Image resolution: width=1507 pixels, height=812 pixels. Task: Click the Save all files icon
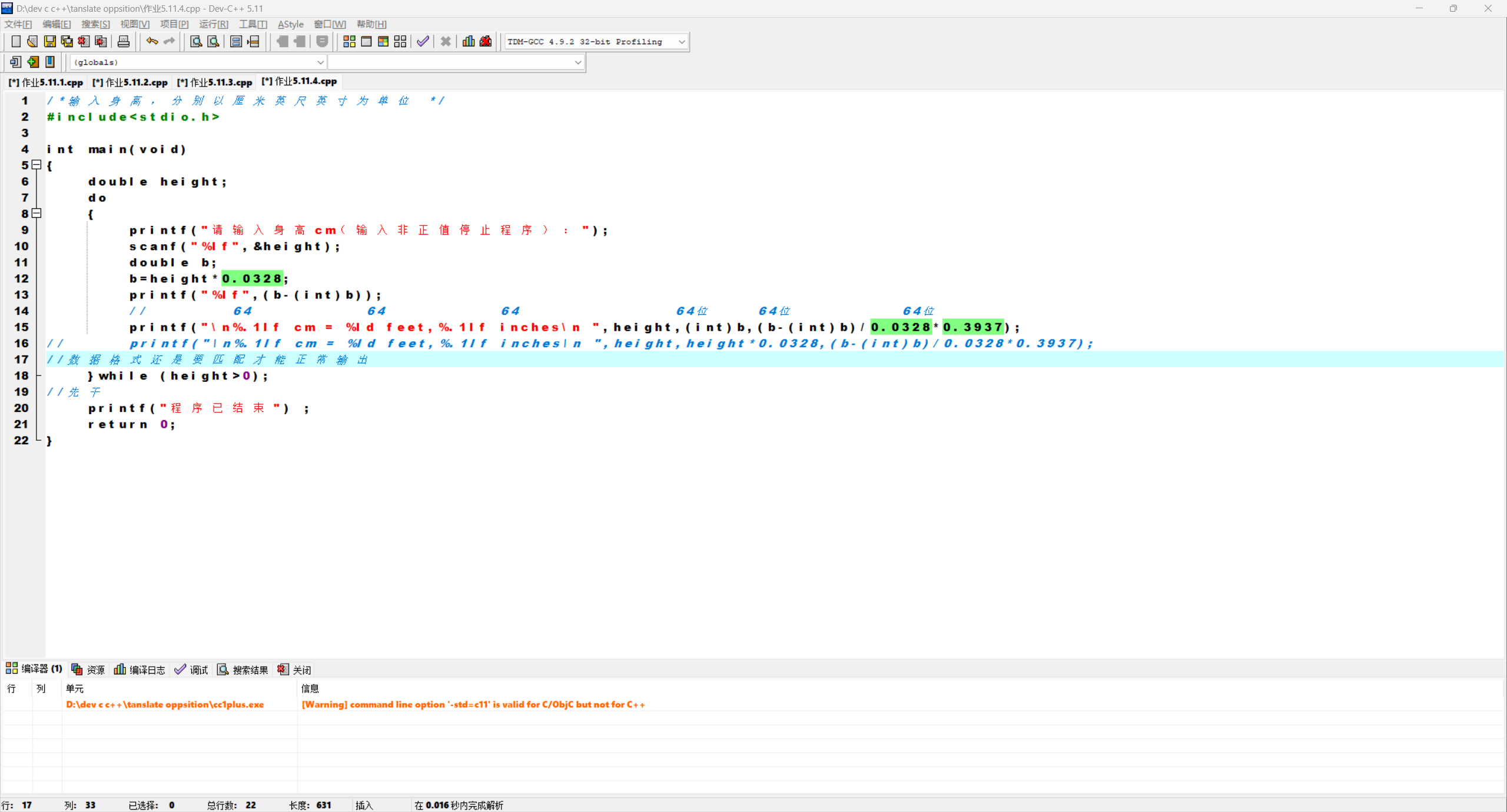(67, 41)
